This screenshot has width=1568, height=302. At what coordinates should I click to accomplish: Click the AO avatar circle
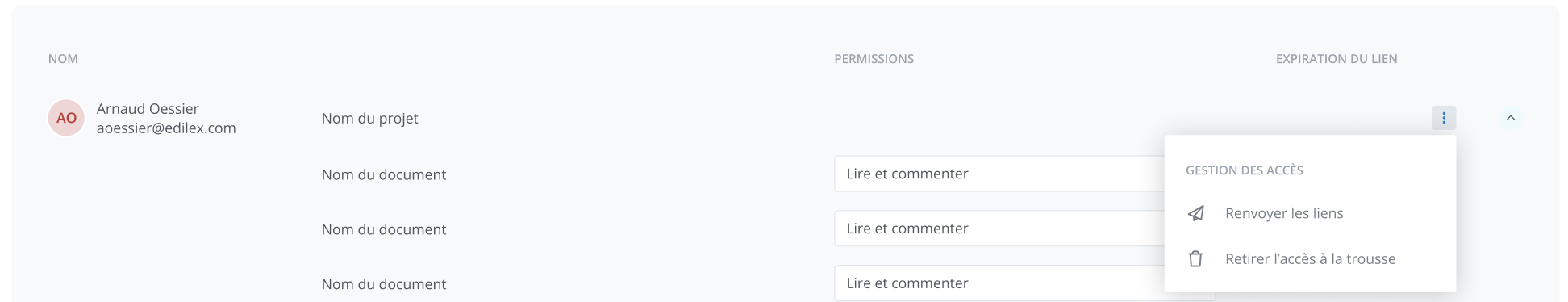66,118
